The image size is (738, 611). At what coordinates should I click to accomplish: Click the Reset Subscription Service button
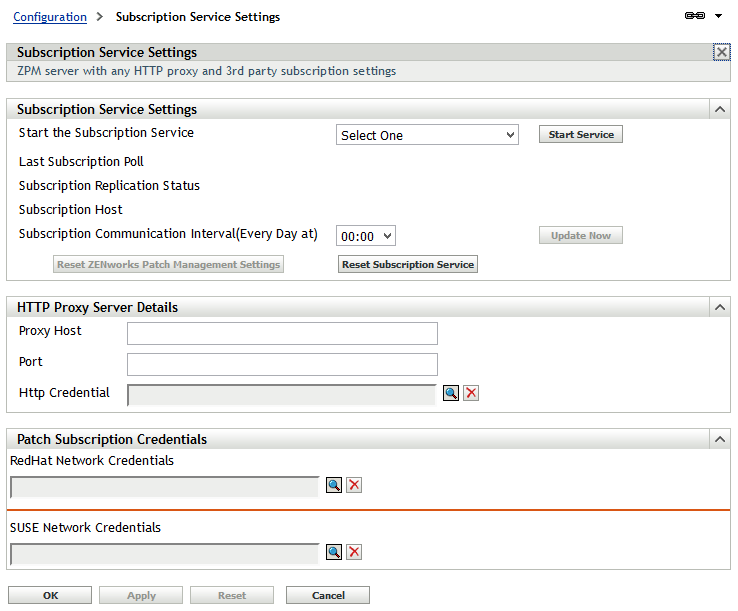(x=408, y=264)
